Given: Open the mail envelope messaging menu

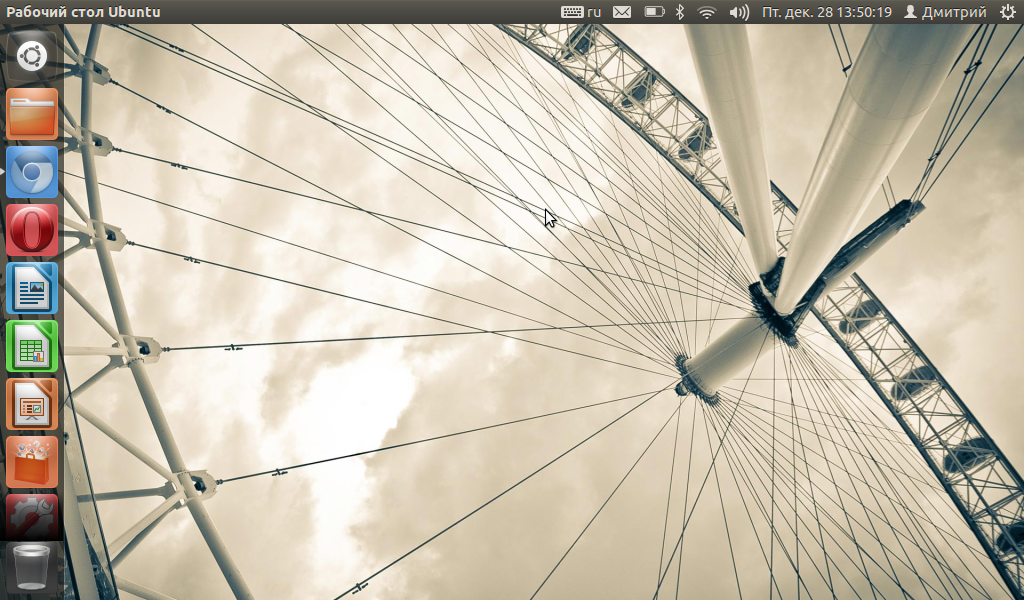Looking at the screenshot, I should [x=622, y=12].
